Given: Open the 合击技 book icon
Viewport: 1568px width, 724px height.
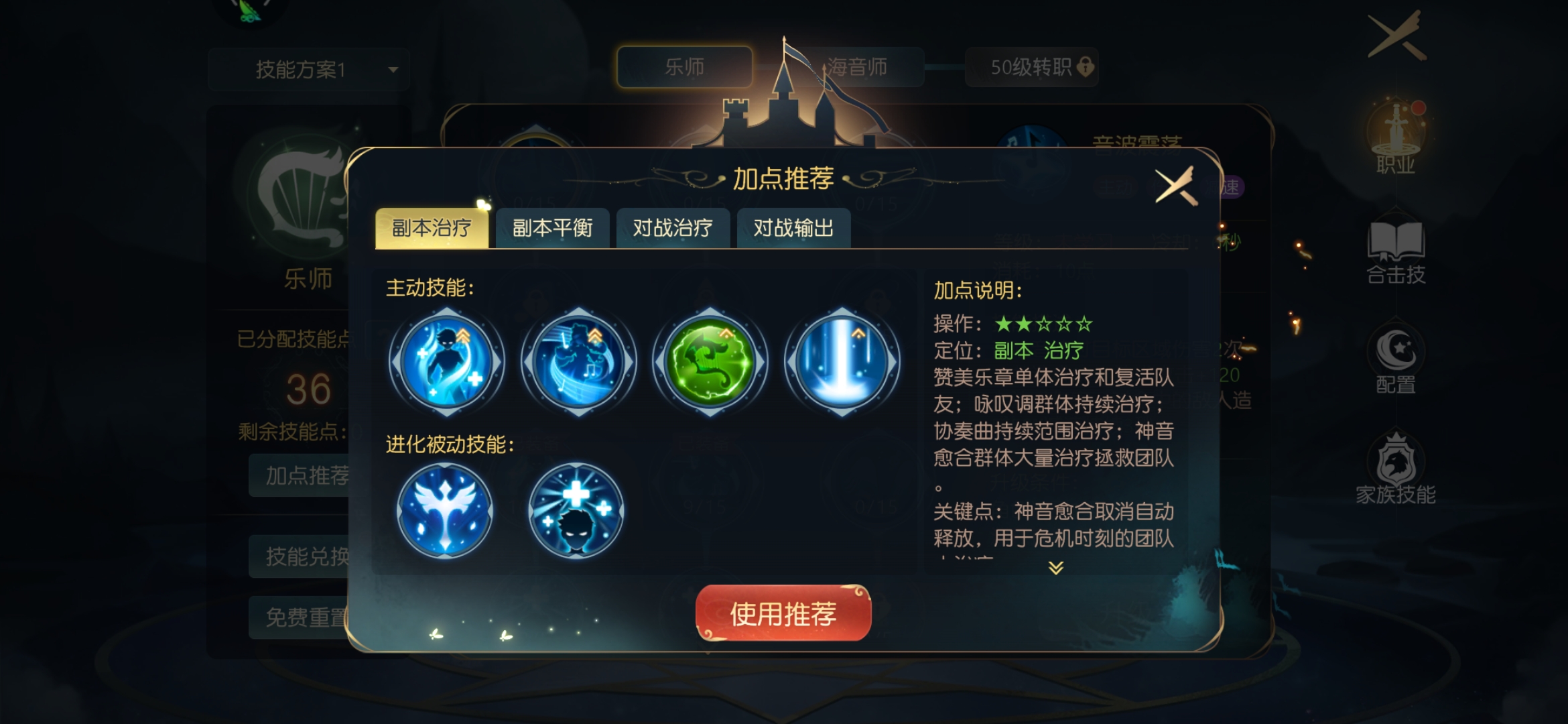Looking at the screenshot, I should tap(1396, 251).
